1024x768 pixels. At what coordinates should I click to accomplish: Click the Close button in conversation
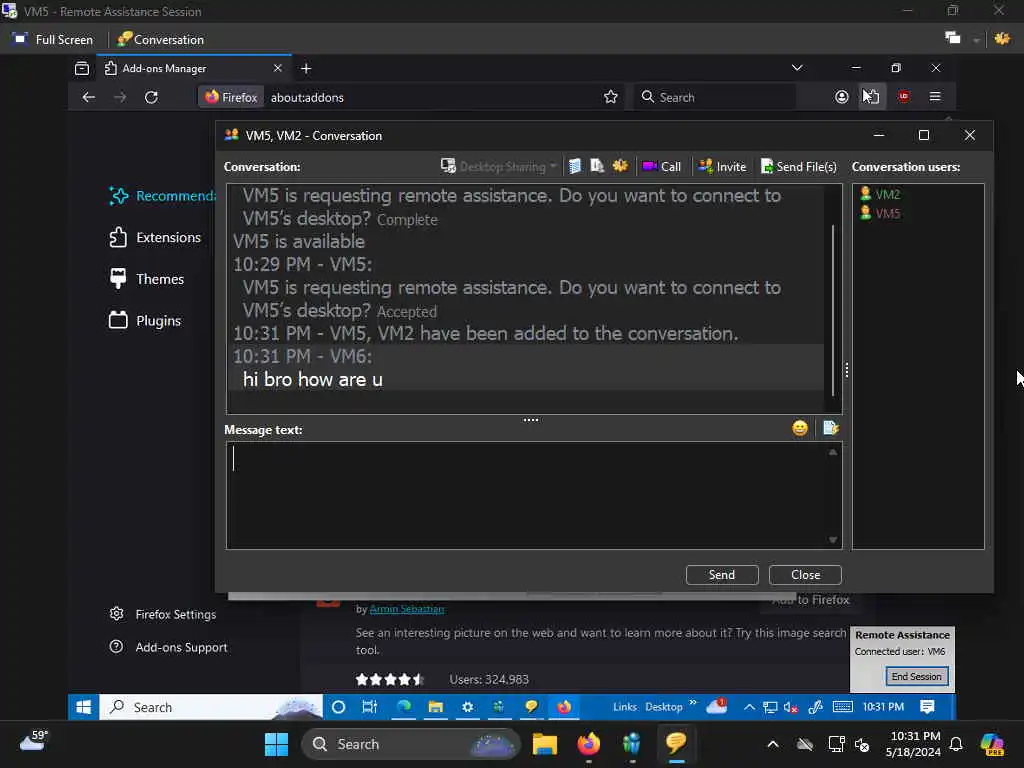pyautogui.click(x=805, y=575)
